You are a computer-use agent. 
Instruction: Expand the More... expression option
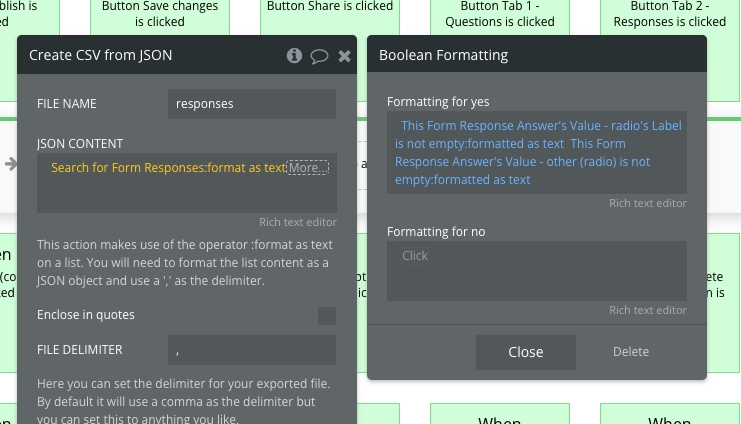(306, 168)
